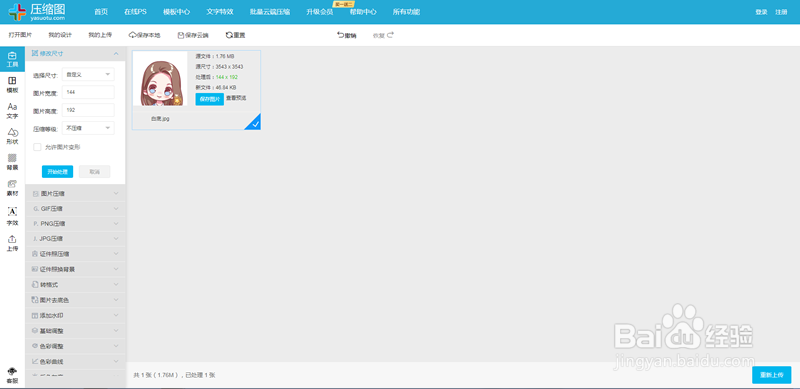Viewport: 800px width, 389px height.
Task: Expand the 转格式 section
Action: 75,284
